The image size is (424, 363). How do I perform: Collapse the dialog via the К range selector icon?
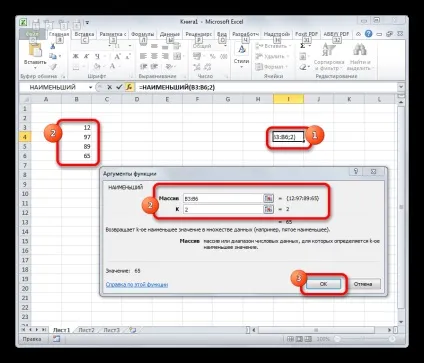pos(268,209)
